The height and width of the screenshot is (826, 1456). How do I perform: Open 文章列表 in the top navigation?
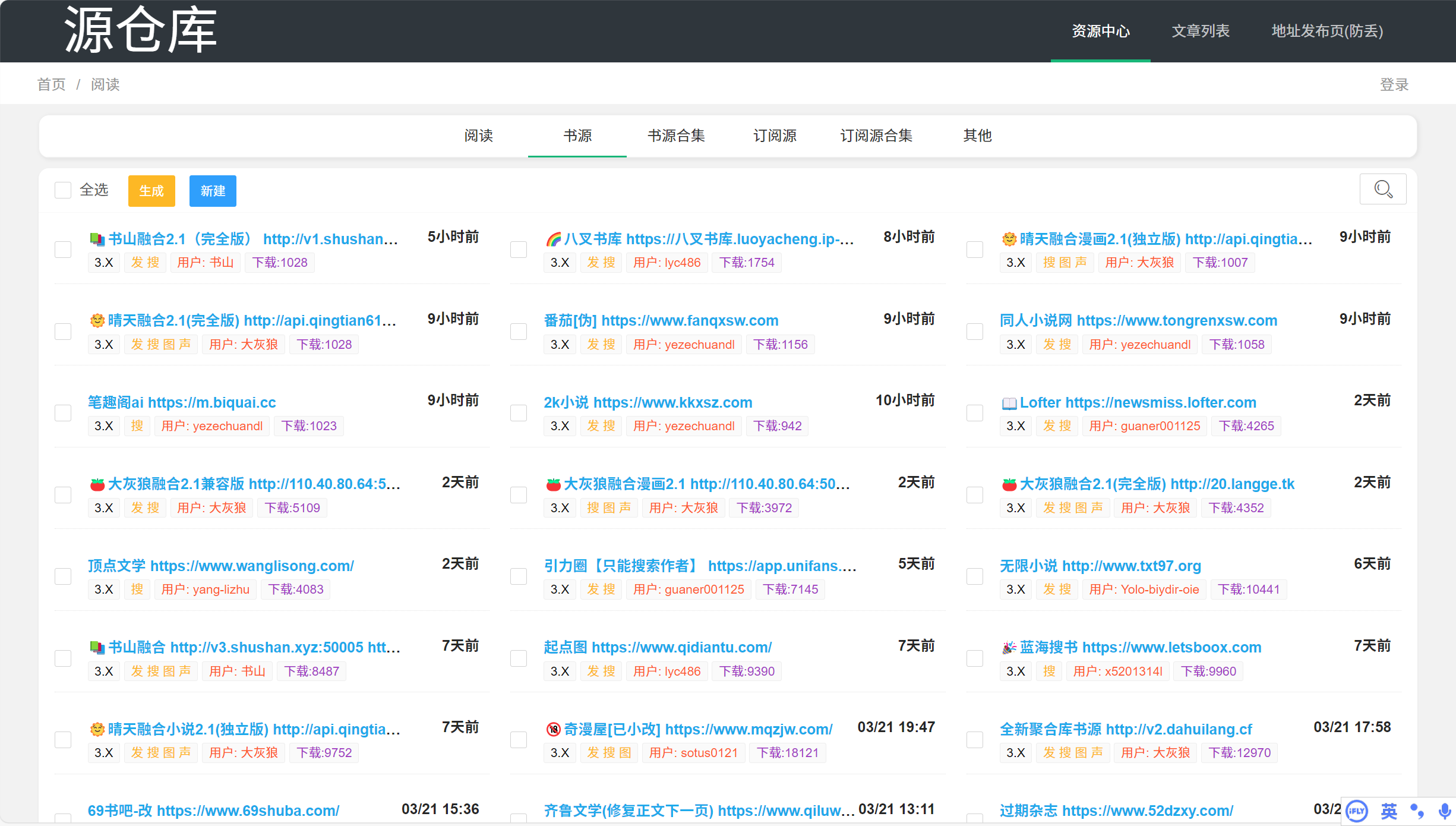(1201, 31)
